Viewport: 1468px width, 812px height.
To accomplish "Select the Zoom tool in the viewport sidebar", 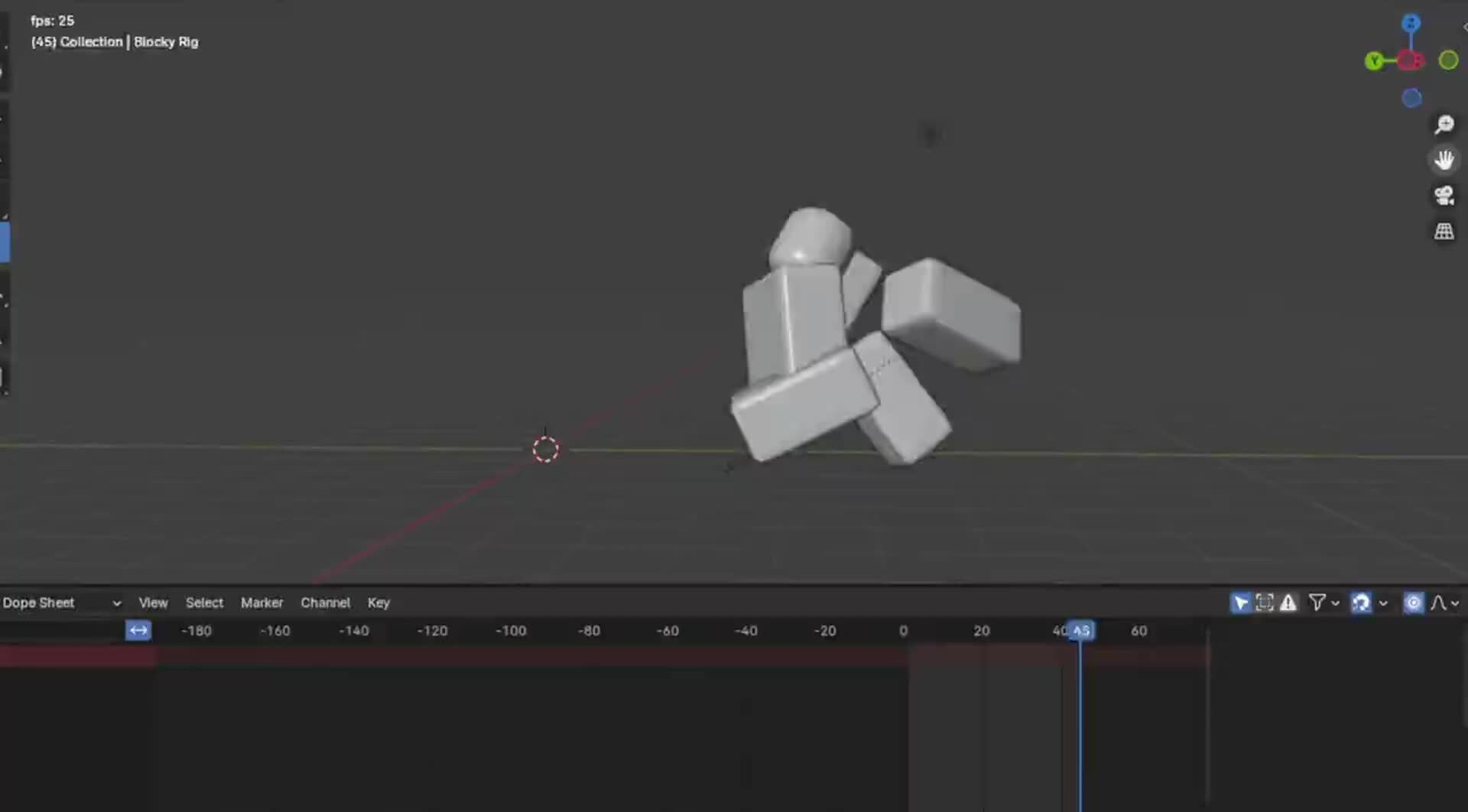I will click(1444, 125).
